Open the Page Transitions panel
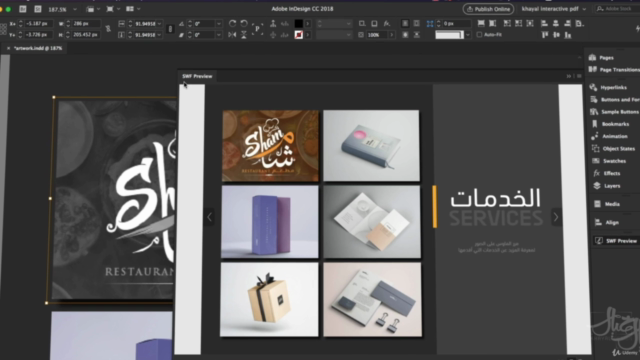The height and width of the screenshot is (360, 640). [614, 70]
